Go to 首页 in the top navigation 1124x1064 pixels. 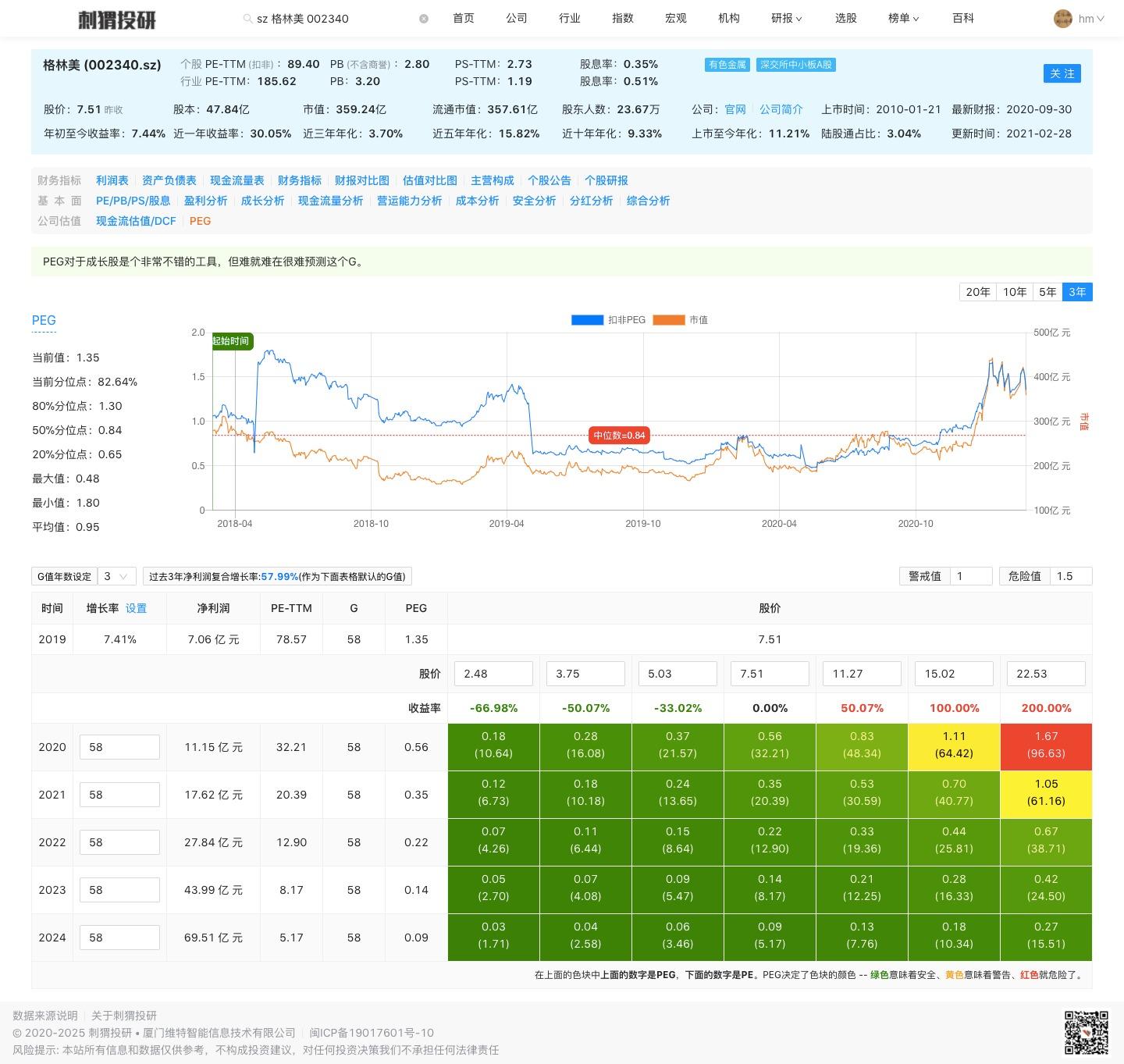(463, 18)
